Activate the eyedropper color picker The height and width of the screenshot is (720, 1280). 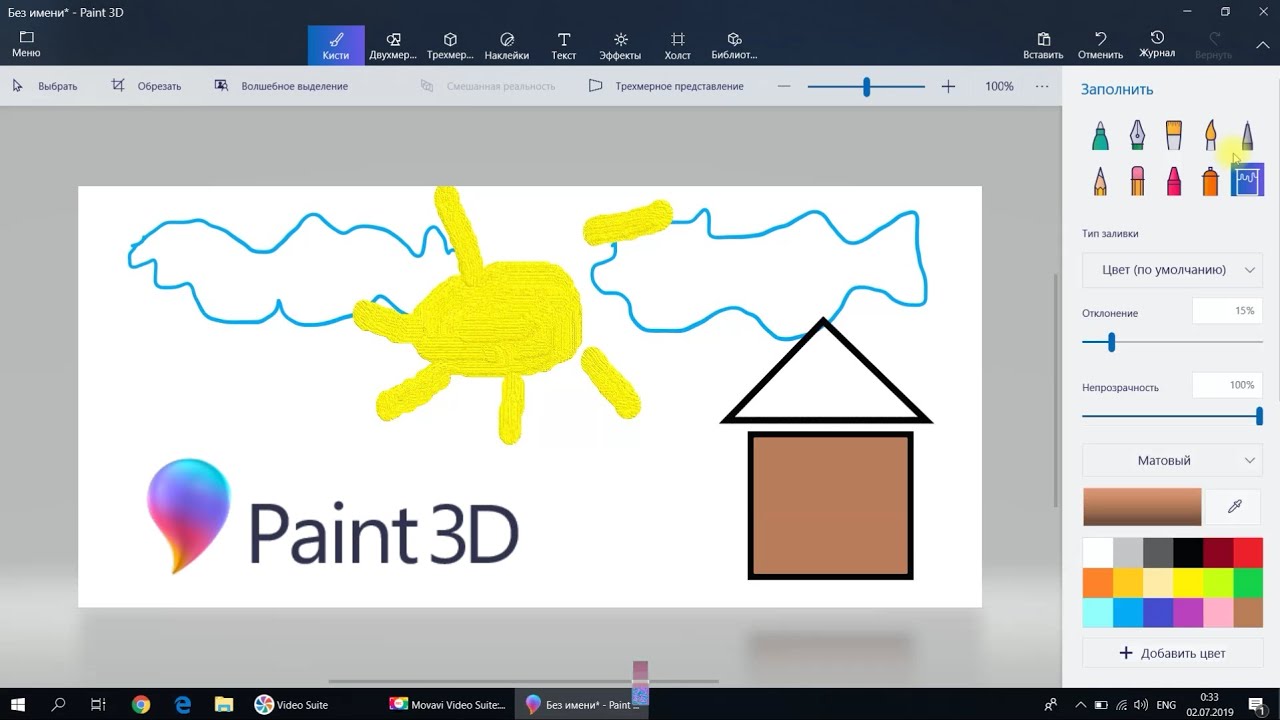[x=1234, y=507]
